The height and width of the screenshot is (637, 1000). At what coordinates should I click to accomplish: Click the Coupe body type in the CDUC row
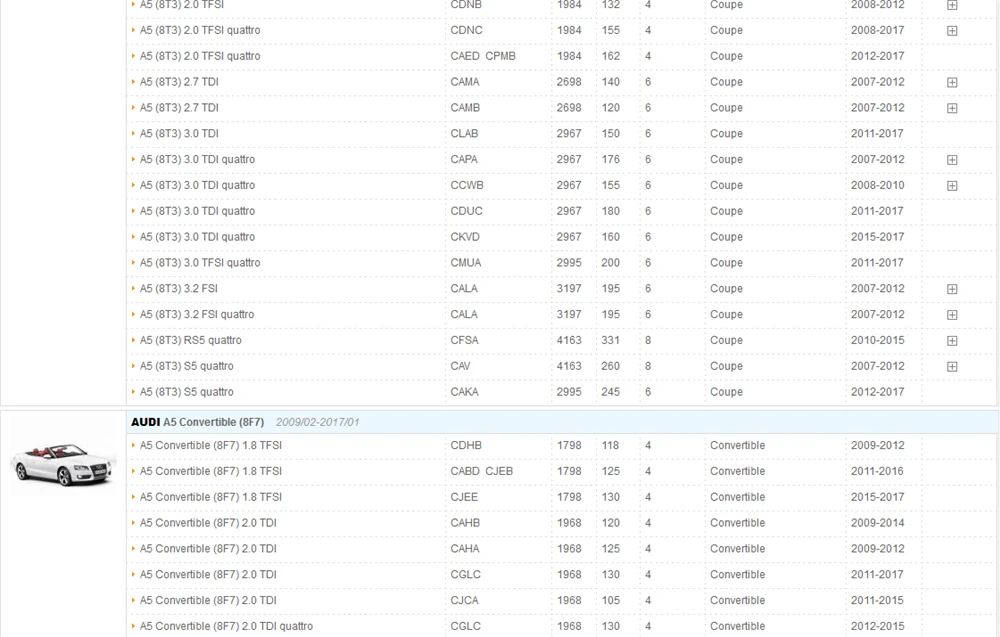tap(726, 211)
